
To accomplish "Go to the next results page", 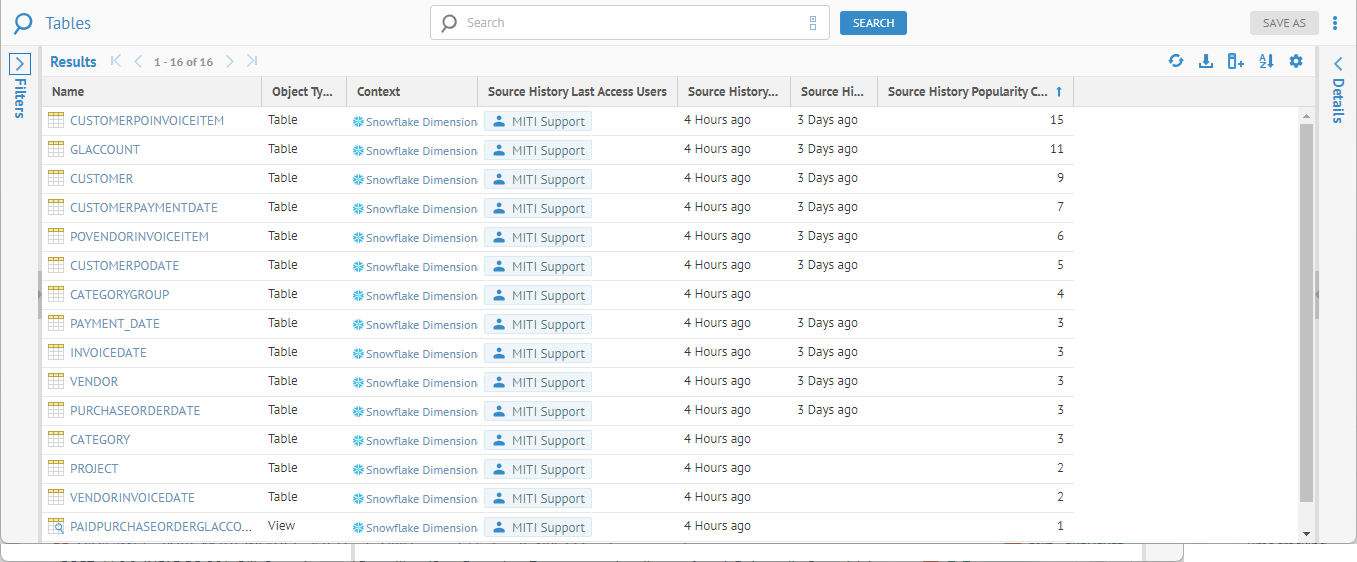I will pyautogui.click(x=230, y=62).
